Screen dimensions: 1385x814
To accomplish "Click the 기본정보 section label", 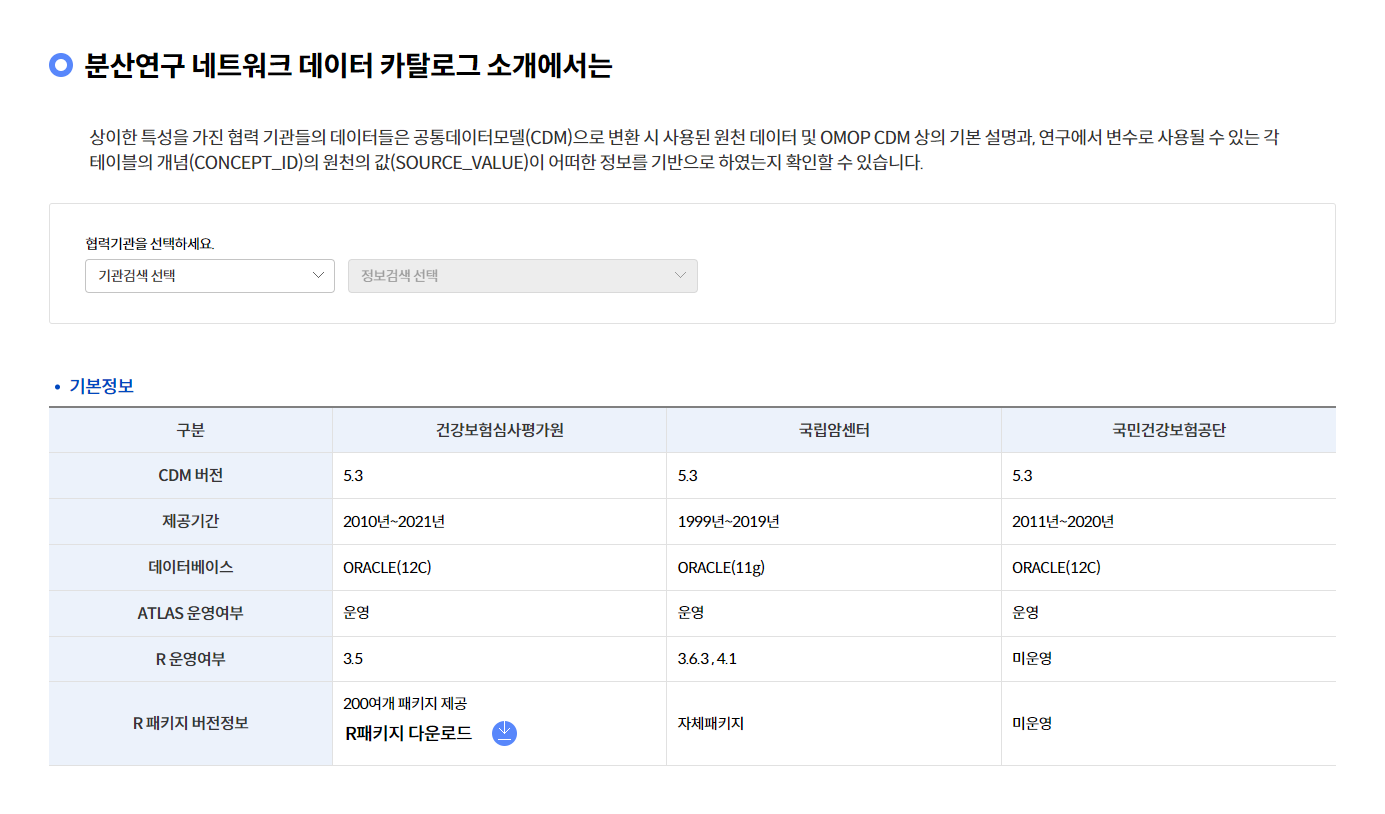I will pyautogui.click(x=101, y=386).
